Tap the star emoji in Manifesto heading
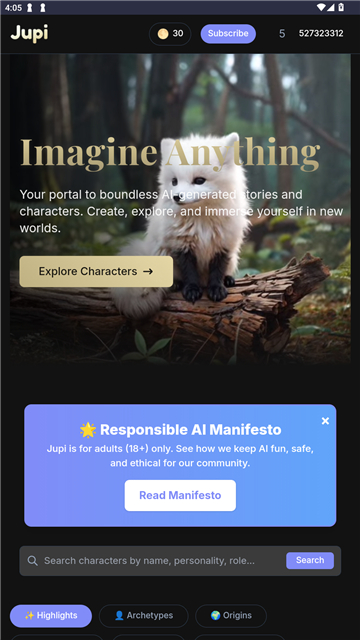This screenshot has height=640, width=360. click(88, 430)
